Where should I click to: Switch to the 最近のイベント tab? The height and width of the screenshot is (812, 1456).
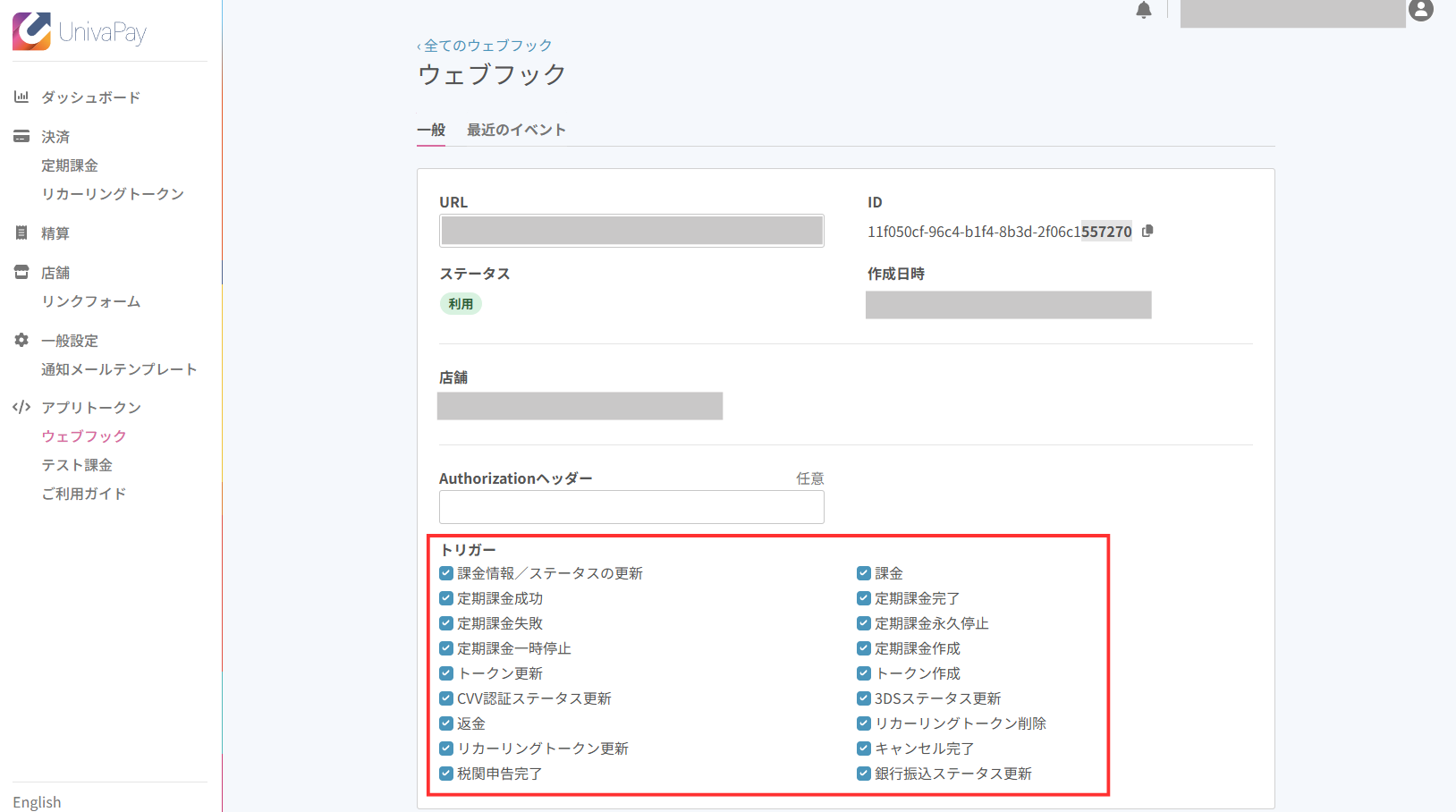[516, 130]
